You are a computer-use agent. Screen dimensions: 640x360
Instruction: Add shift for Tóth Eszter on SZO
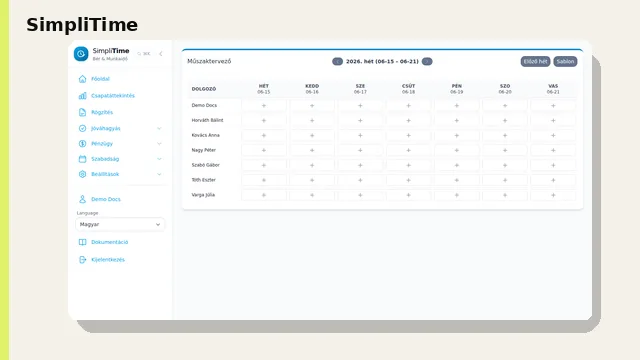pos(505,180)
